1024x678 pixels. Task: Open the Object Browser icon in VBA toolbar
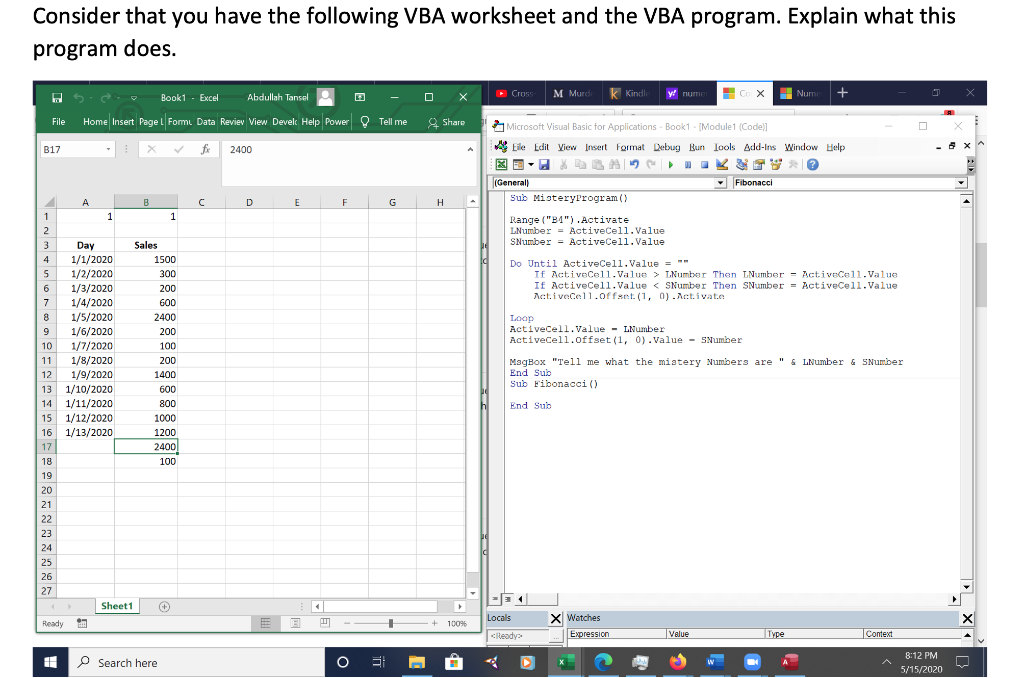(776, 165)
